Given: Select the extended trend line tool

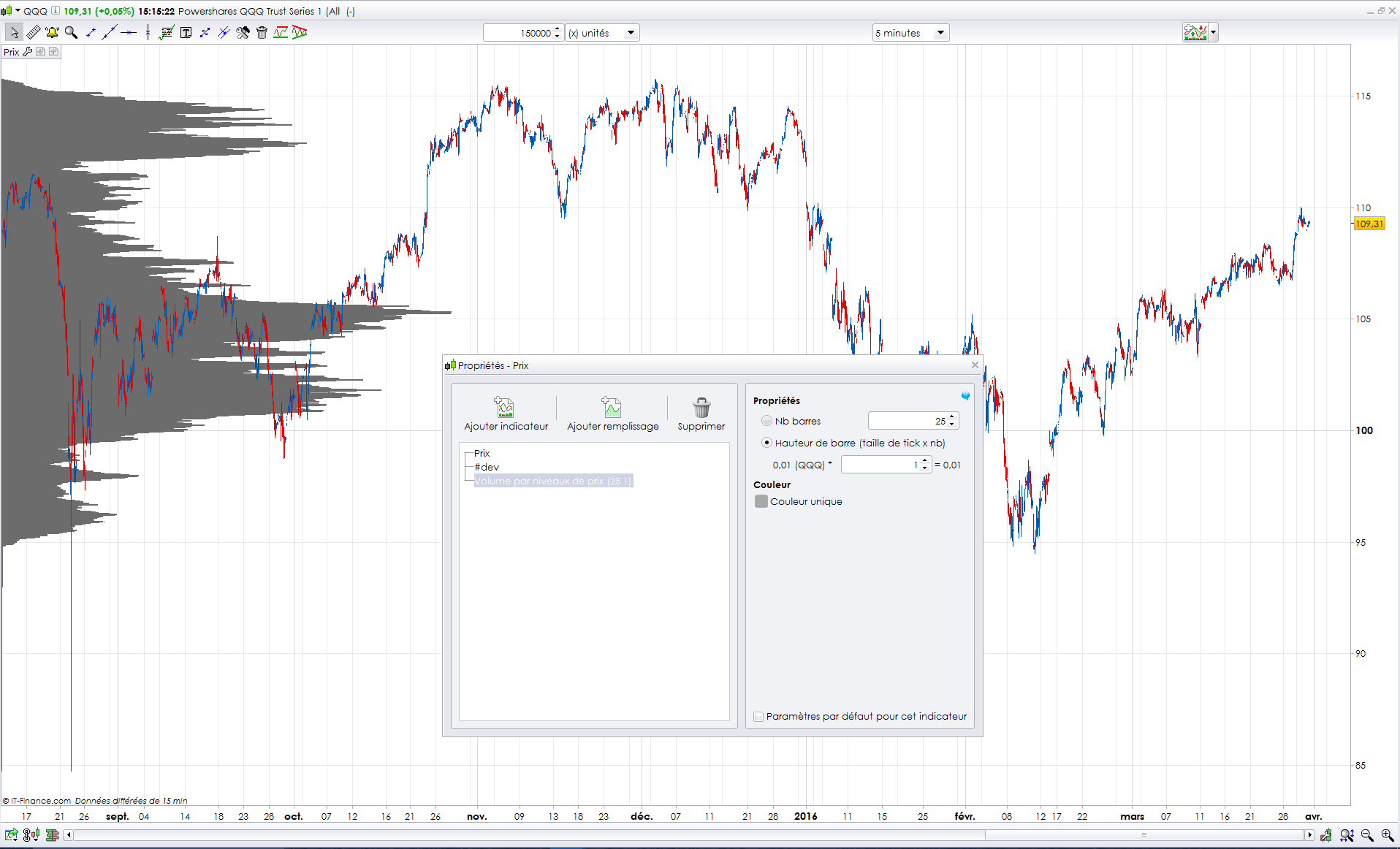Looking at the screenshot, I should pos(110,32).
